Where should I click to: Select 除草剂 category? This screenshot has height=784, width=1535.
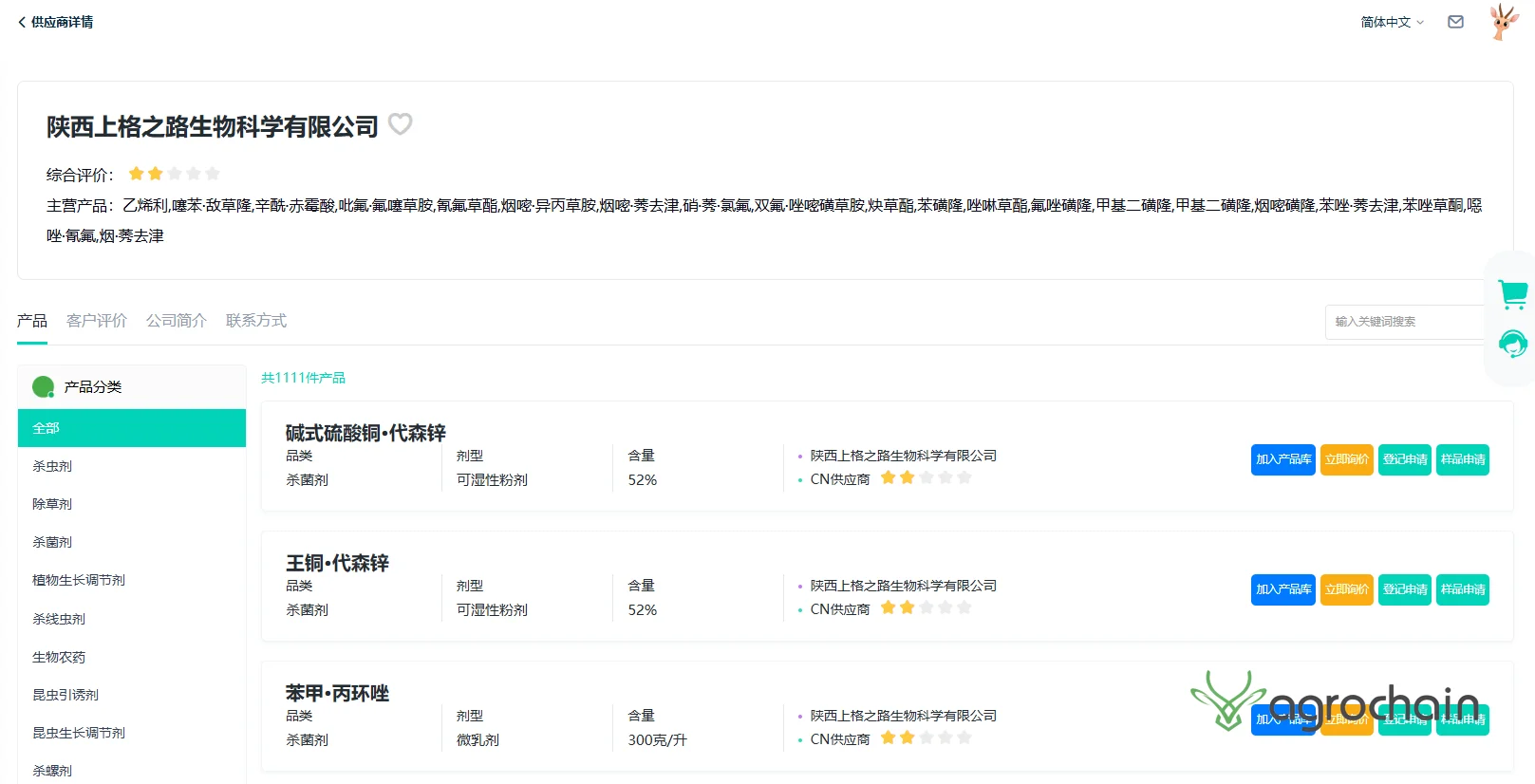132,504
